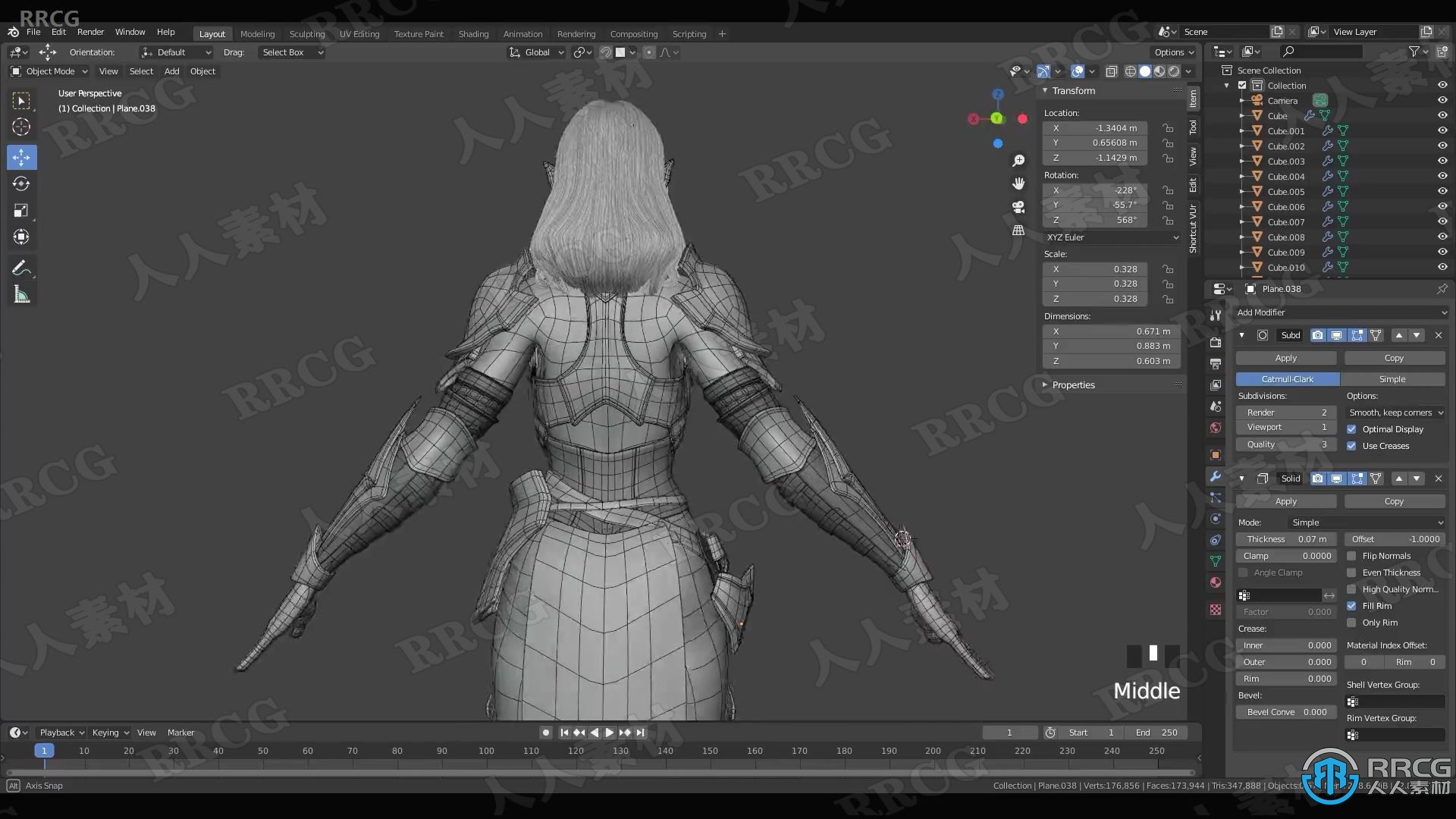Open the Render menu

coord(90,32)
